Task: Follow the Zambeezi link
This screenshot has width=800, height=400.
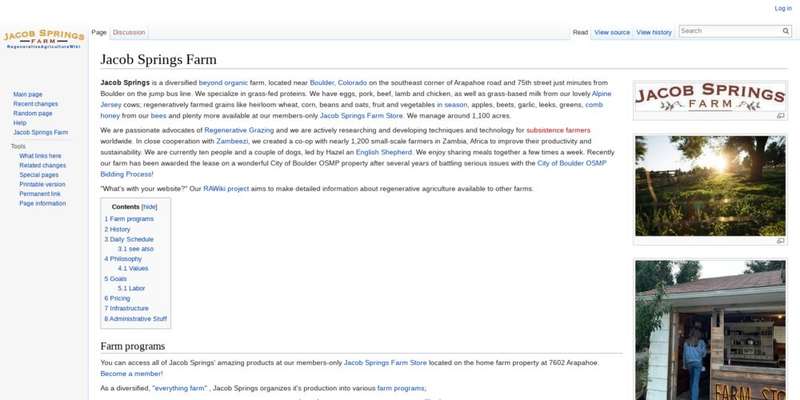Action: point(232,141)
